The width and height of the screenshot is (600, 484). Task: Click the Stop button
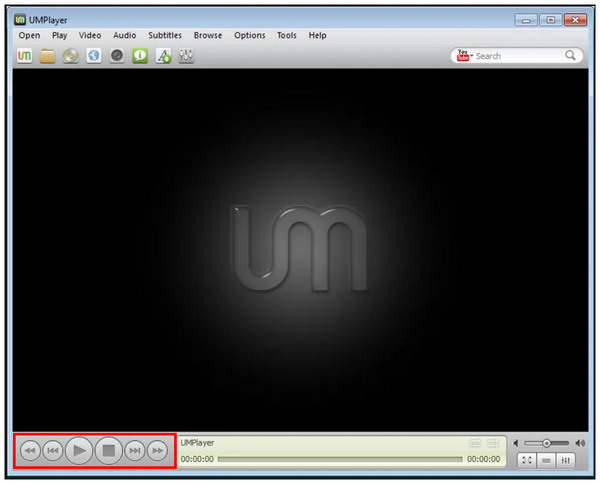point(109,451)
